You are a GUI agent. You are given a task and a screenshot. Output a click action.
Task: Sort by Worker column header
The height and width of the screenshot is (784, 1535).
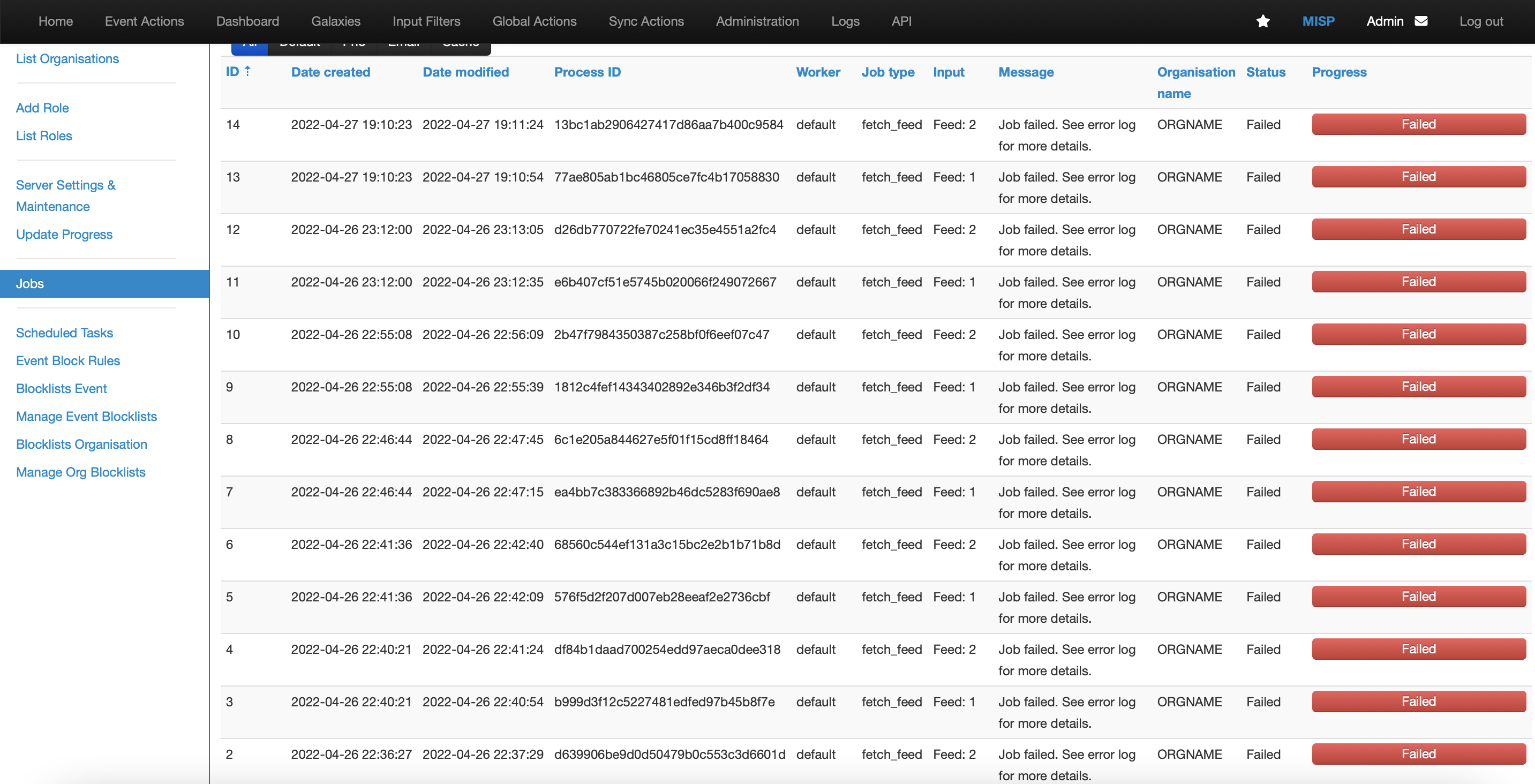pos(818,72)
